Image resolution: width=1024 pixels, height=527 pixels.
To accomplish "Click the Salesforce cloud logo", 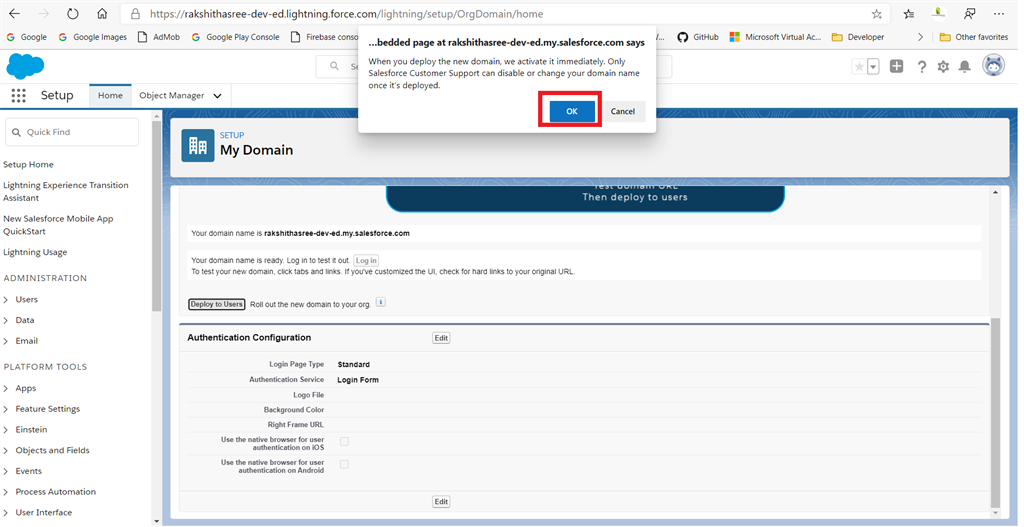I will click(x=25, y=67).
